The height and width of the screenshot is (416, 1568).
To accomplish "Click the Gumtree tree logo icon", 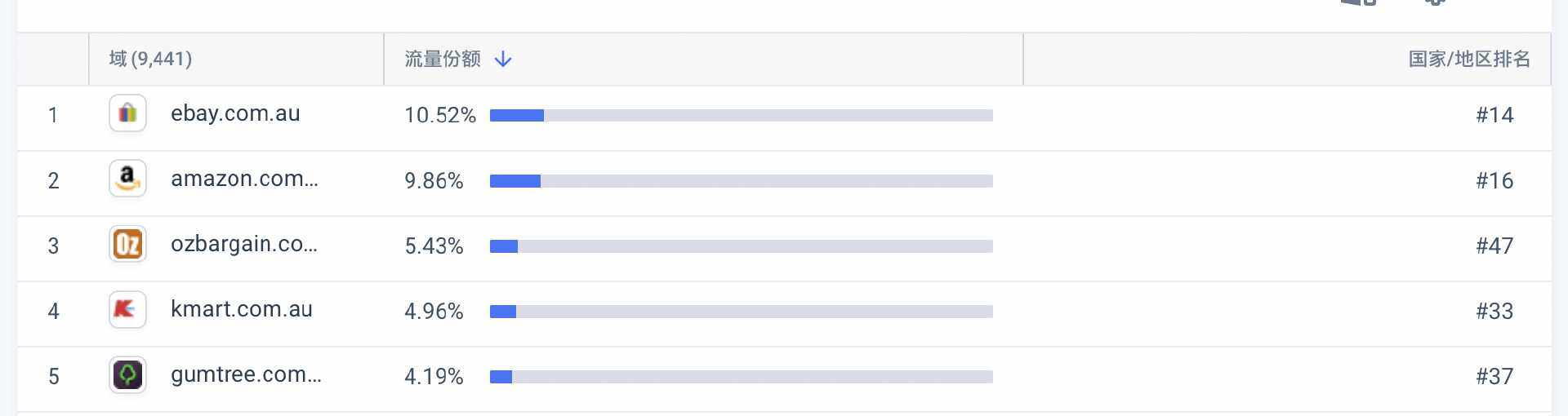I will tap(127, 374).
